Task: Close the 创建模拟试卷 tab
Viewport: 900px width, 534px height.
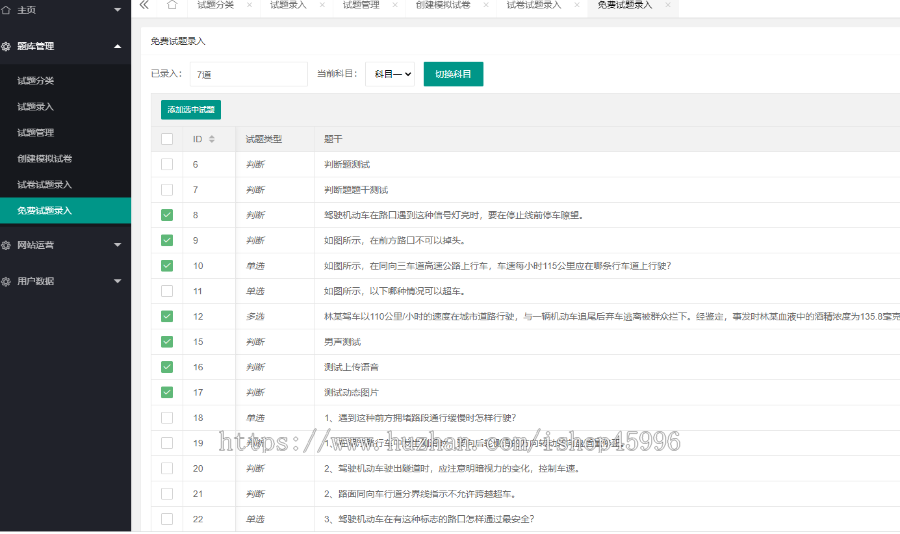Action: 486,5
